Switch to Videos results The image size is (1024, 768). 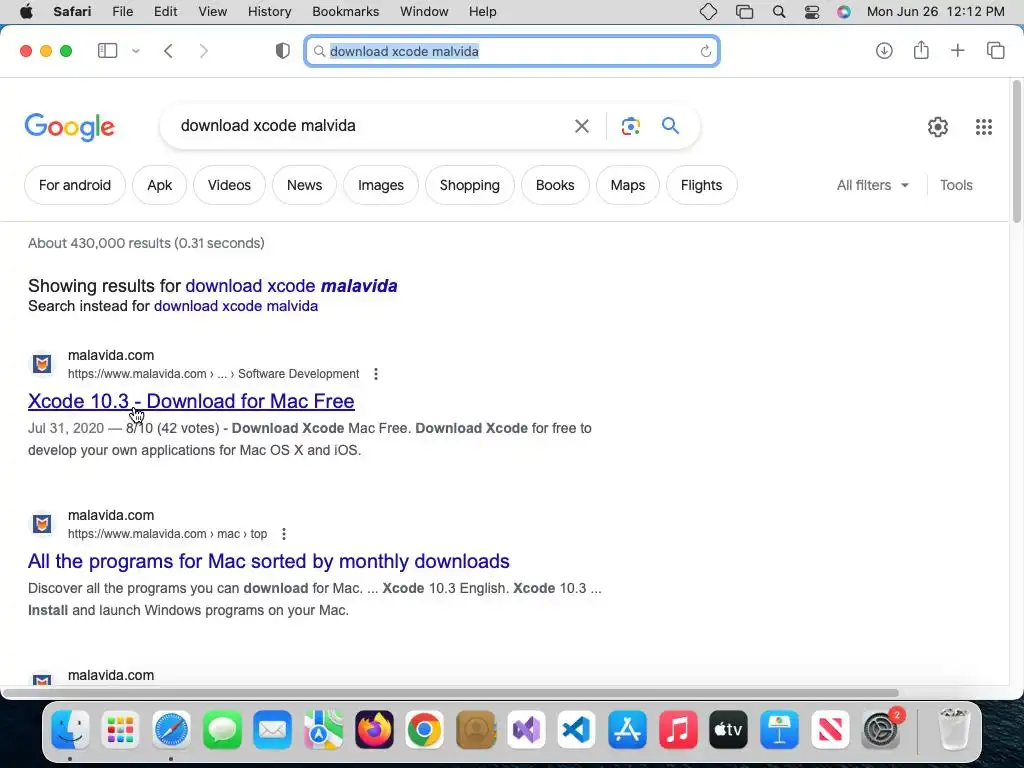(229, 185)
